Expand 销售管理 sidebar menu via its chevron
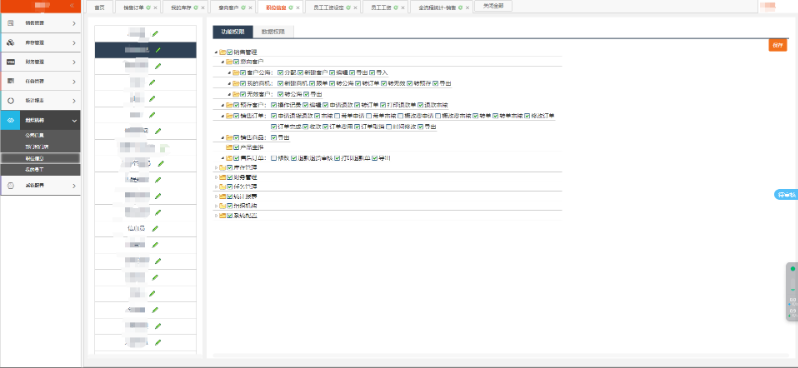This screenshot has width=798, height=368. point(74,23)
